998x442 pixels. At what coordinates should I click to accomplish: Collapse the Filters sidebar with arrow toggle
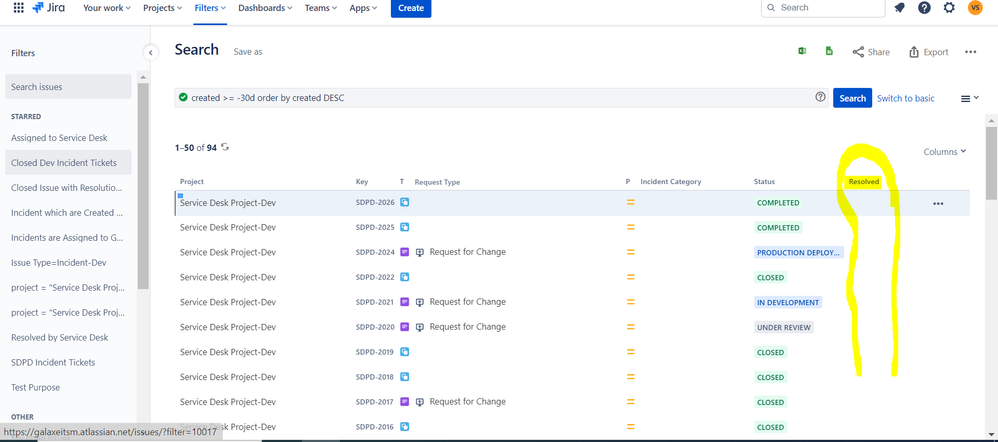point(150,53)
